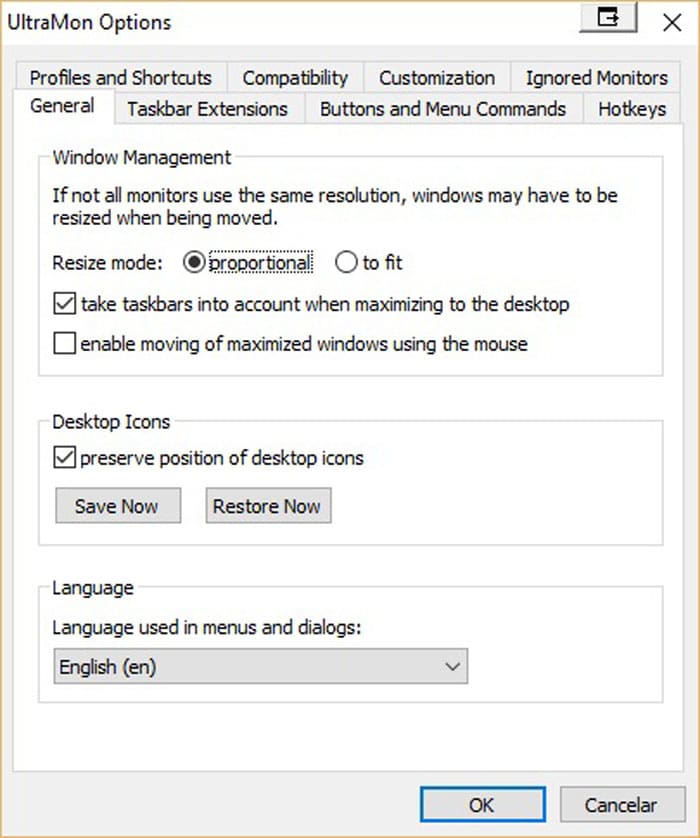Toggle preserve position of desktop icons

tap(65, 457)
